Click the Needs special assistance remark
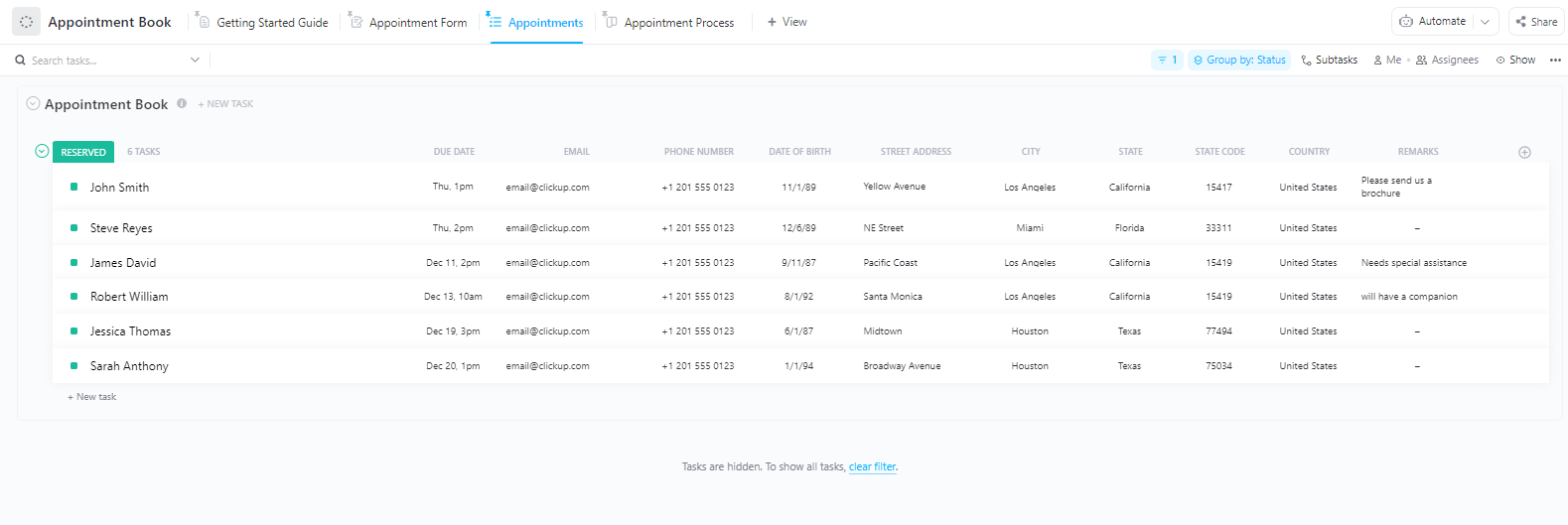 1413,263
